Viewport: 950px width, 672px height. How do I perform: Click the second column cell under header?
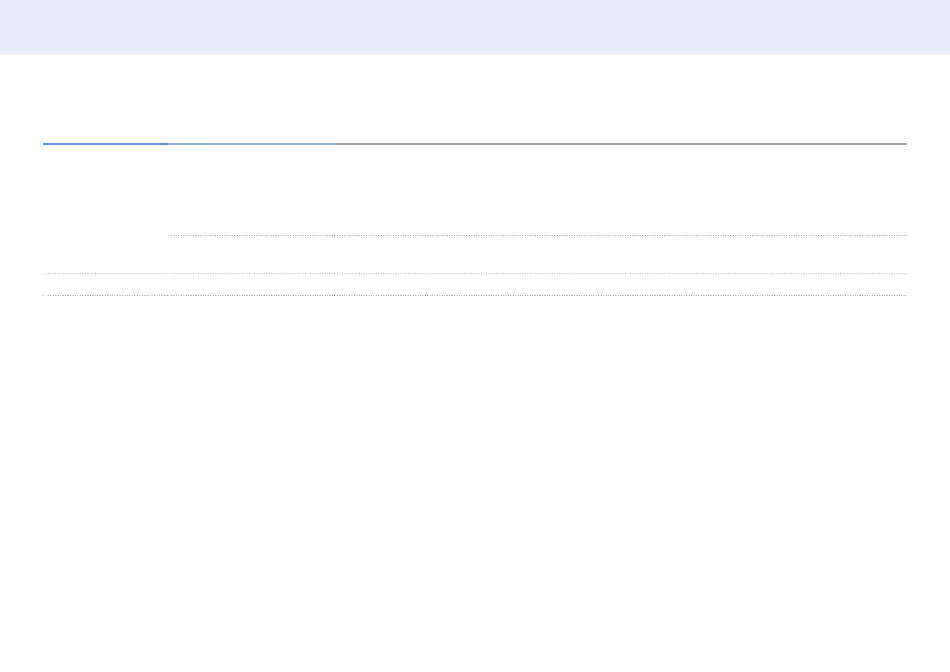tap(251, 190)
